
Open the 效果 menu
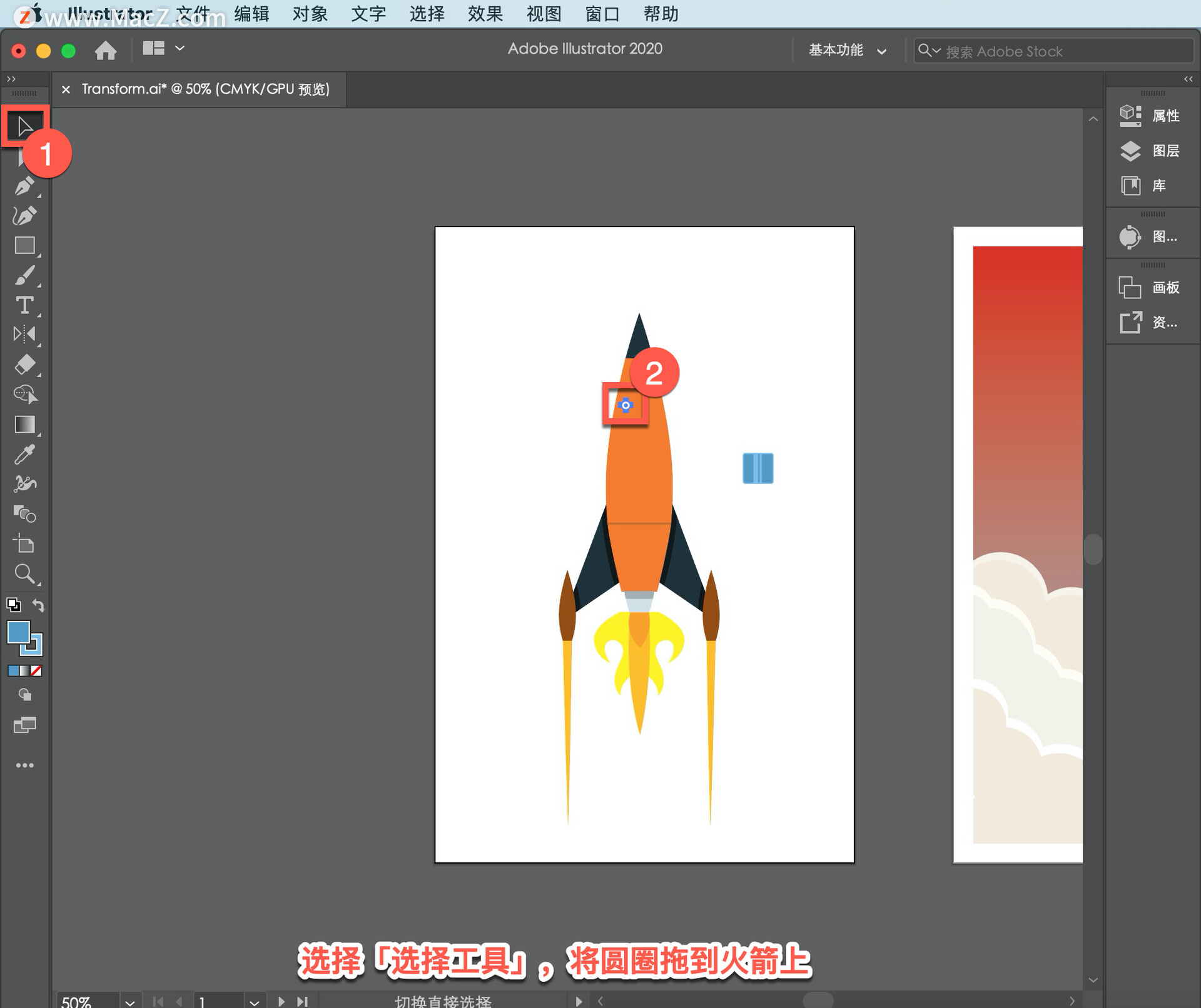pyautogui.click(x=485, y=14)
